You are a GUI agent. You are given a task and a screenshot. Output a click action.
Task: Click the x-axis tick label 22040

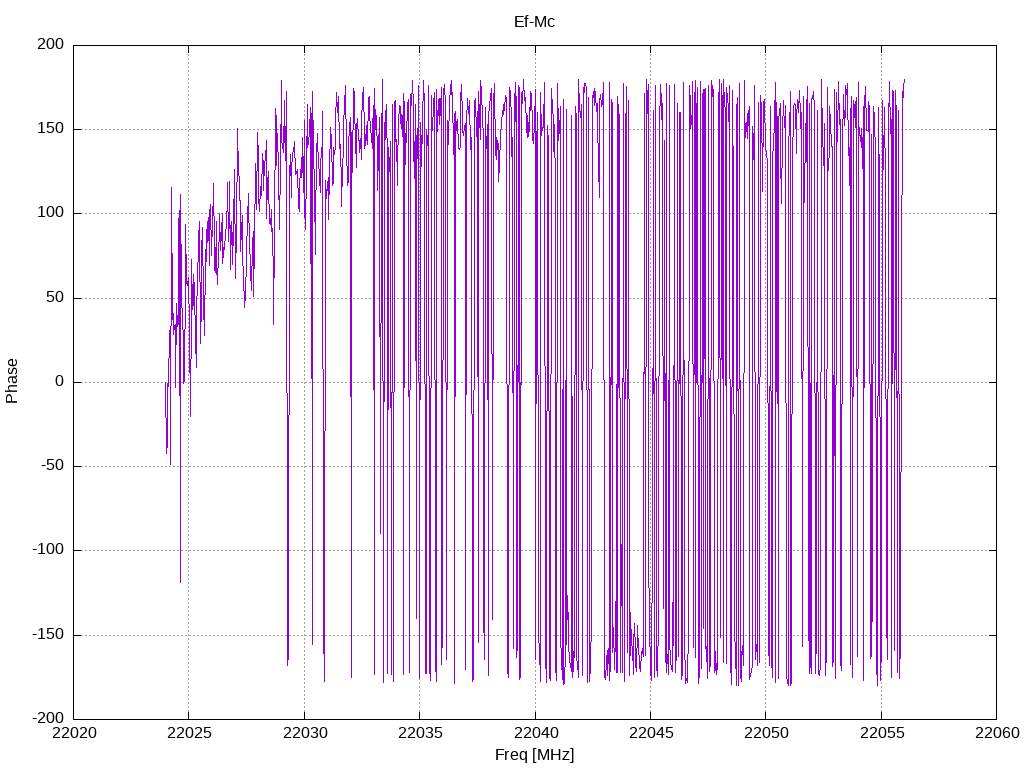pos(536,733)
